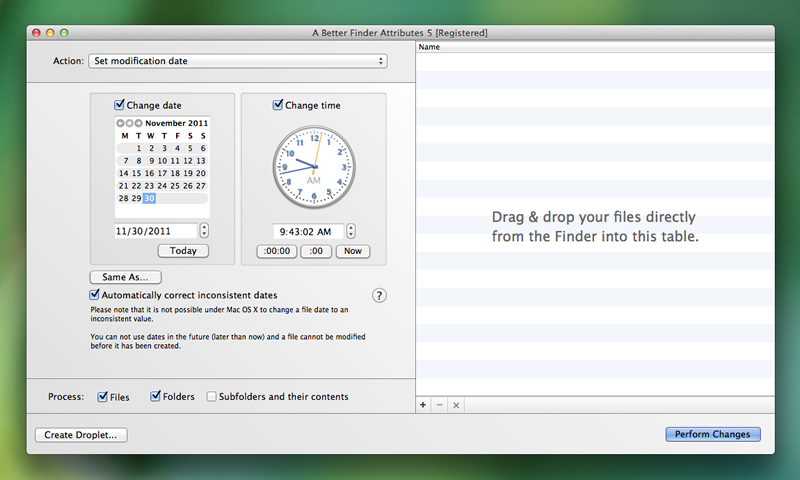
Task: Select day 13 in the calendar
Action: (201, 161)
